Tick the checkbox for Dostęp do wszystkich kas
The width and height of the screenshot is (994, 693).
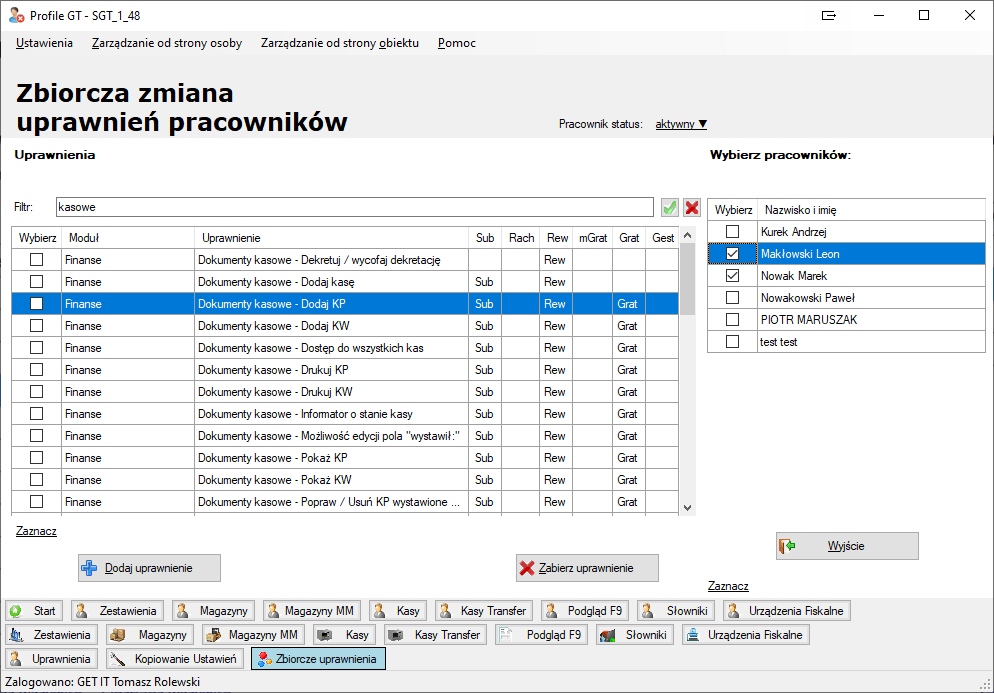(x=37, y=347)
